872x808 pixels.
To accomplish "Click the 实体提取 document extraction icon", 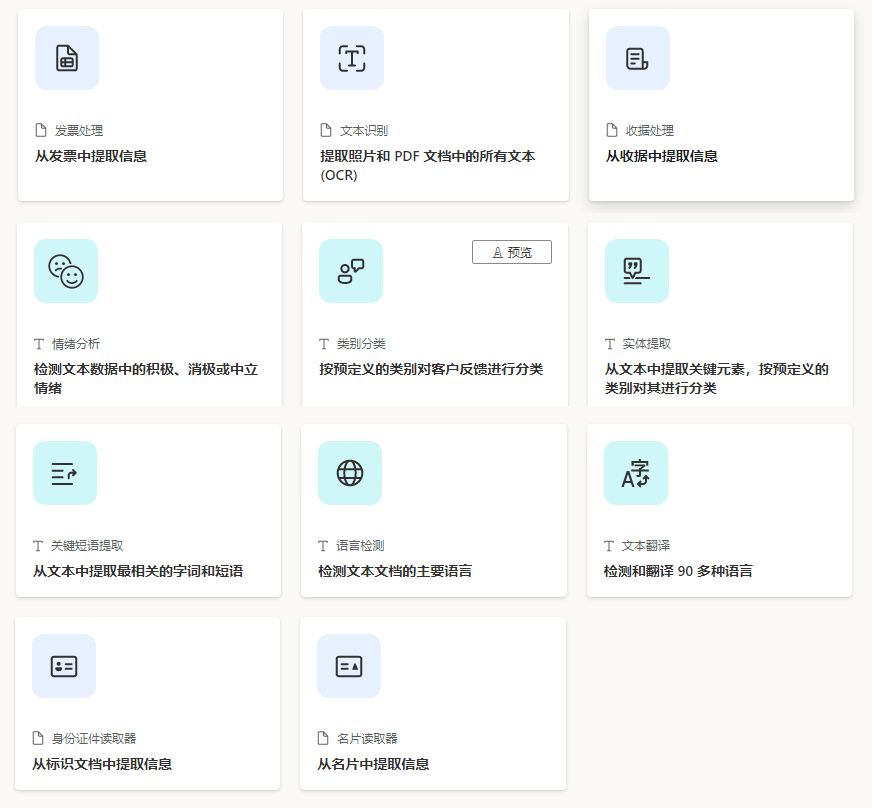I will [x=636, y=271].
